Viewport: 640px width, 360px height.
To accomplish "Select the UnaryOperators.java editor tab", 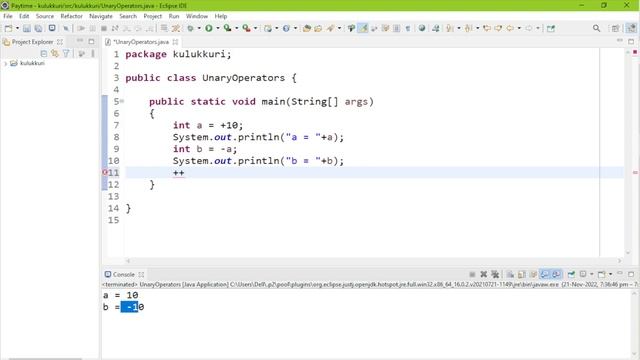I will (x=140, y=42).
